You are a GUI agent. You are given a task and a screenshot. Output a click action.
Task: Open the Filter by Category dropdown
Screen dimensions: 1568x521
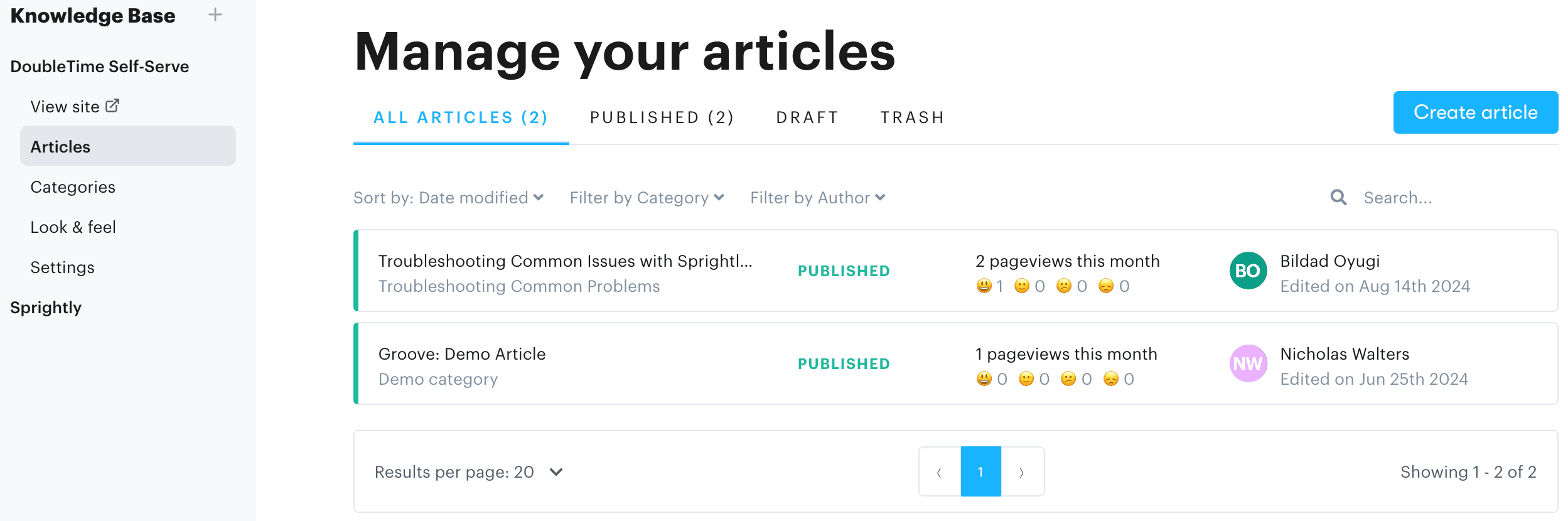647,197
